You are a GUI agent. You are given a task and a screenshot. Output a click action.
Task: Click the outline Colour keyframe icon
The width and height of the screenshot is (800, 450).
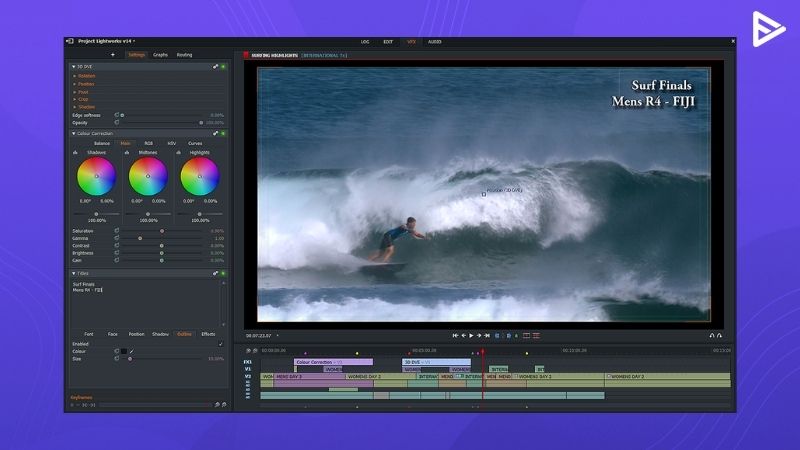point(116,352)
